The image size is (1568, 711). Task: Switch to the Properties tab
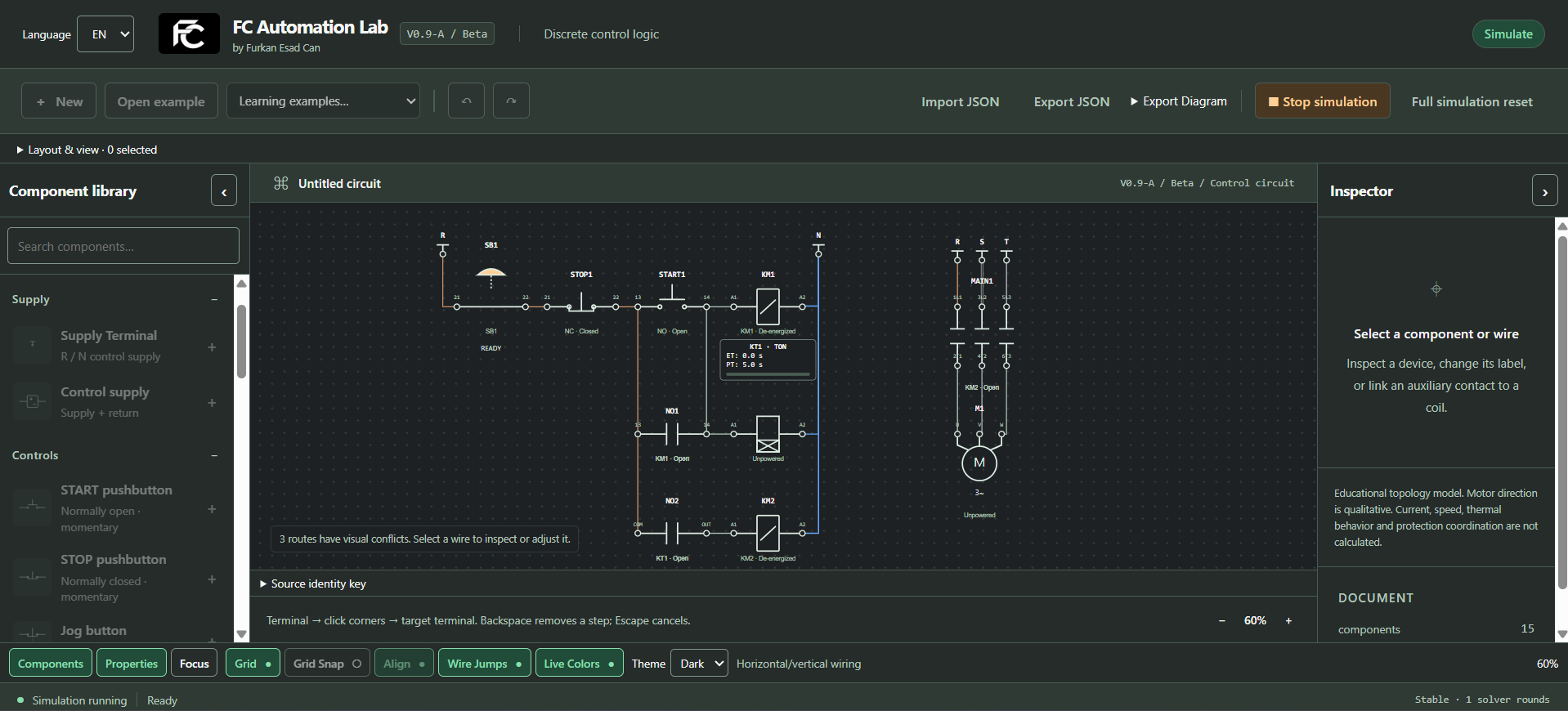(132, 664)
